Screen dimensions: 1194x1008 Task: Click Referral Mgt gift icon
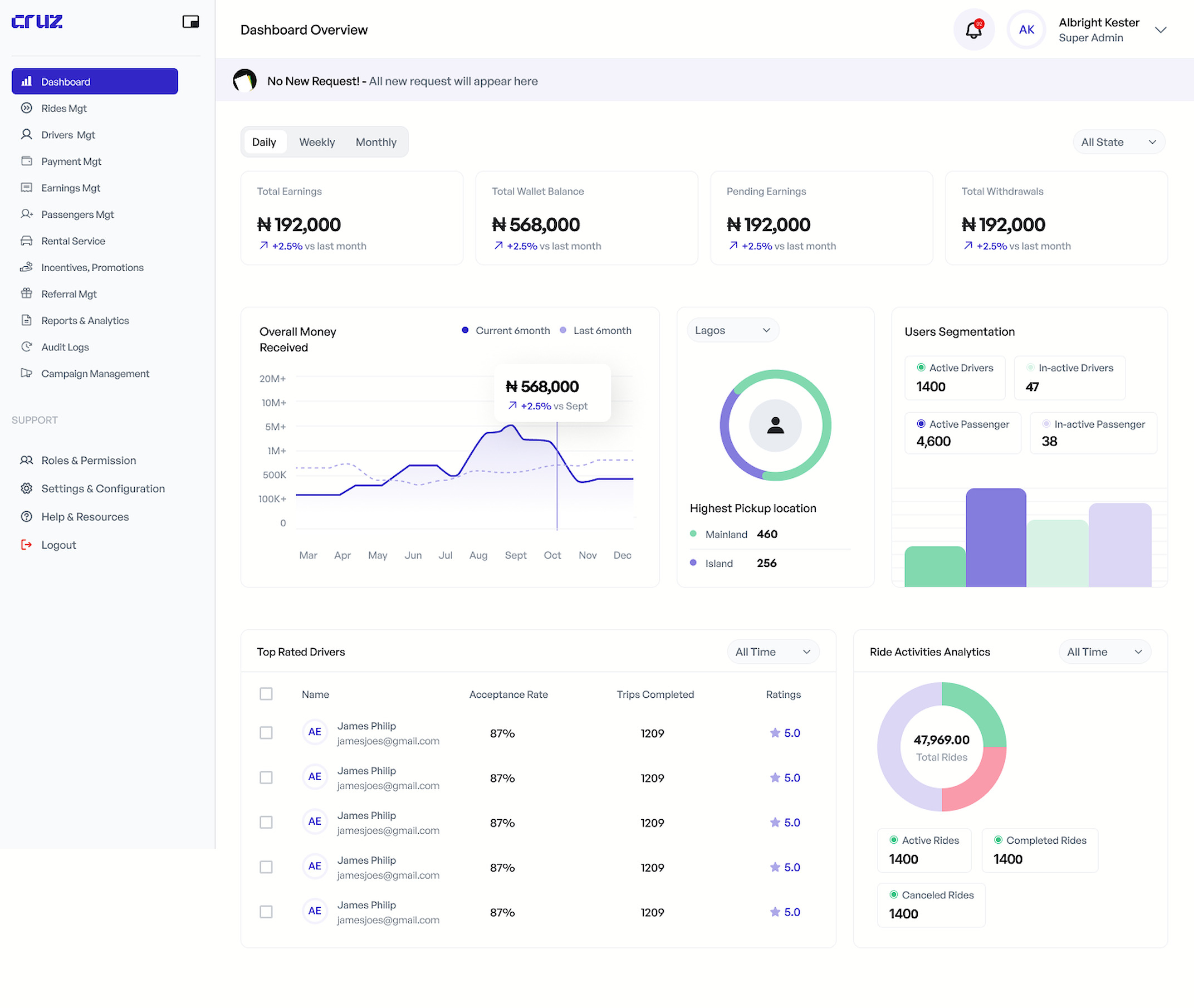point(26,293)
